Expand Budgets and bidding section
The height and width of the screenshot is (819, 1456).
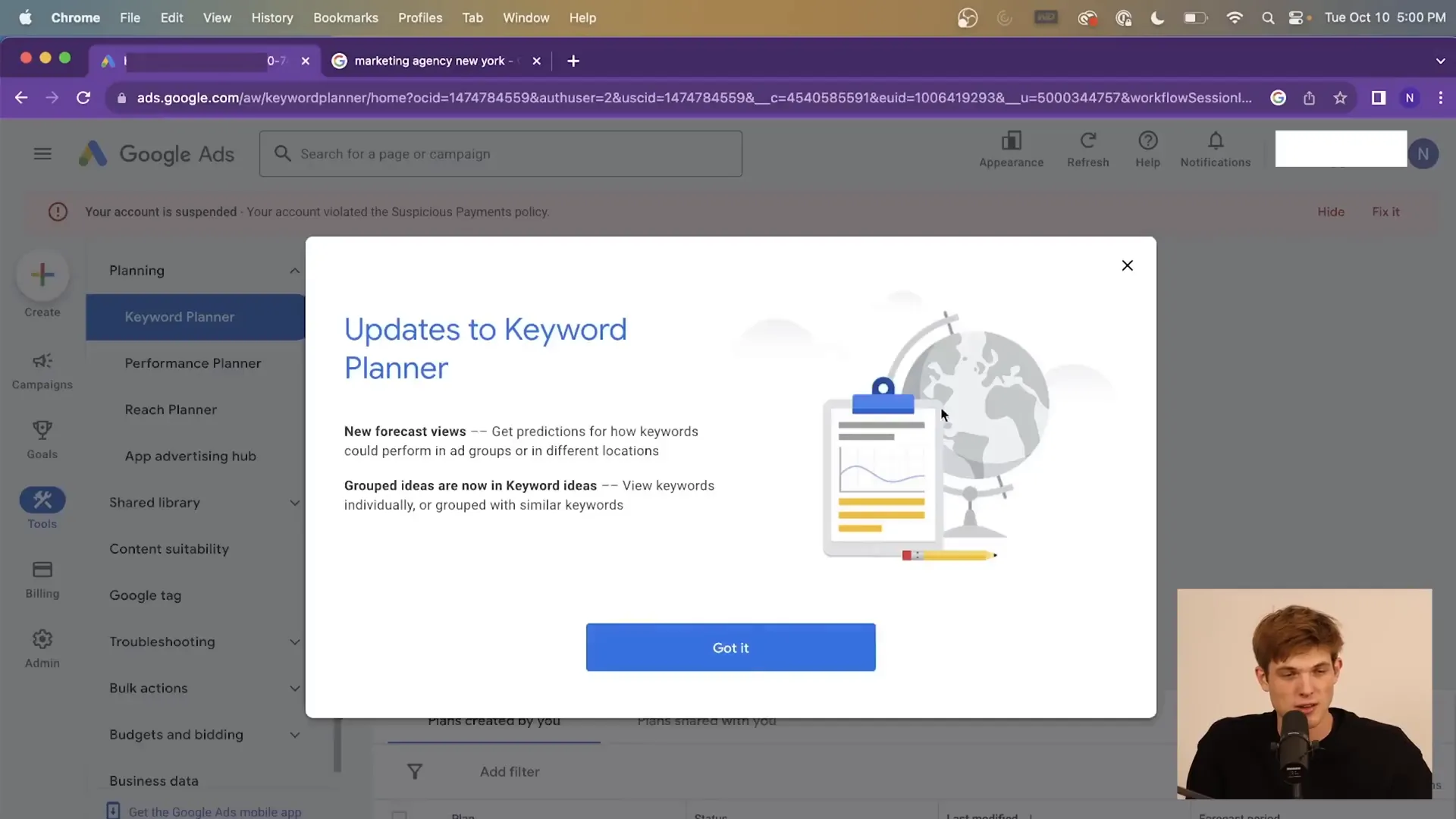294,735
